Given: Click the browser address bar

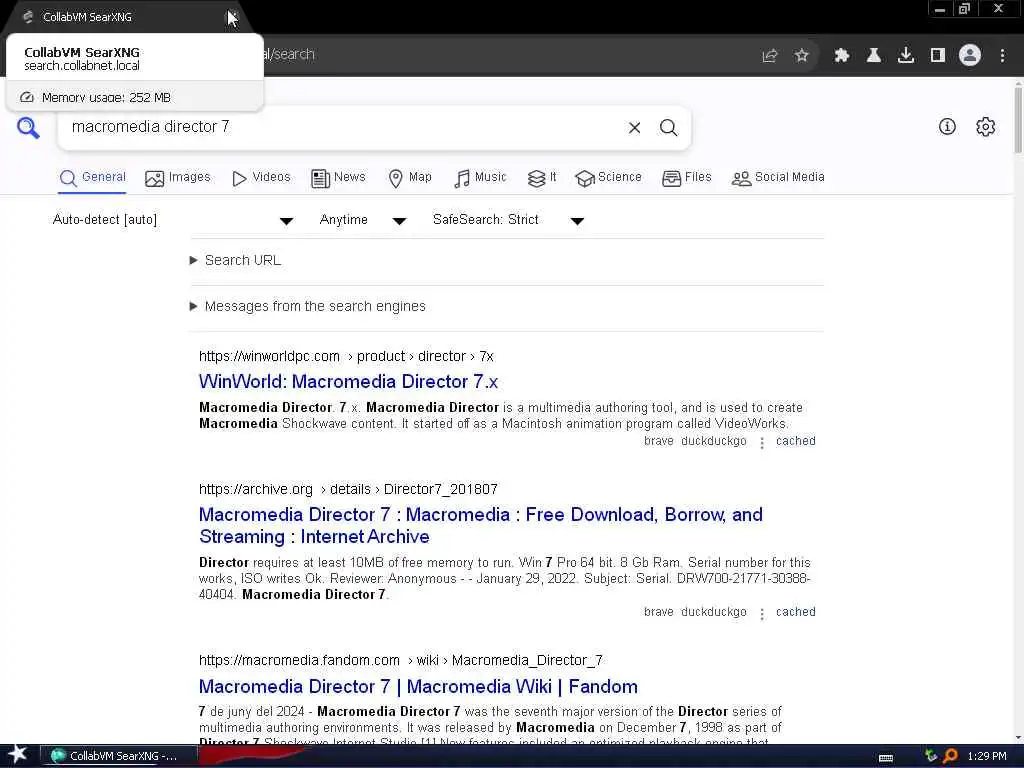Looking at the screenshot, I should point(509,55).
